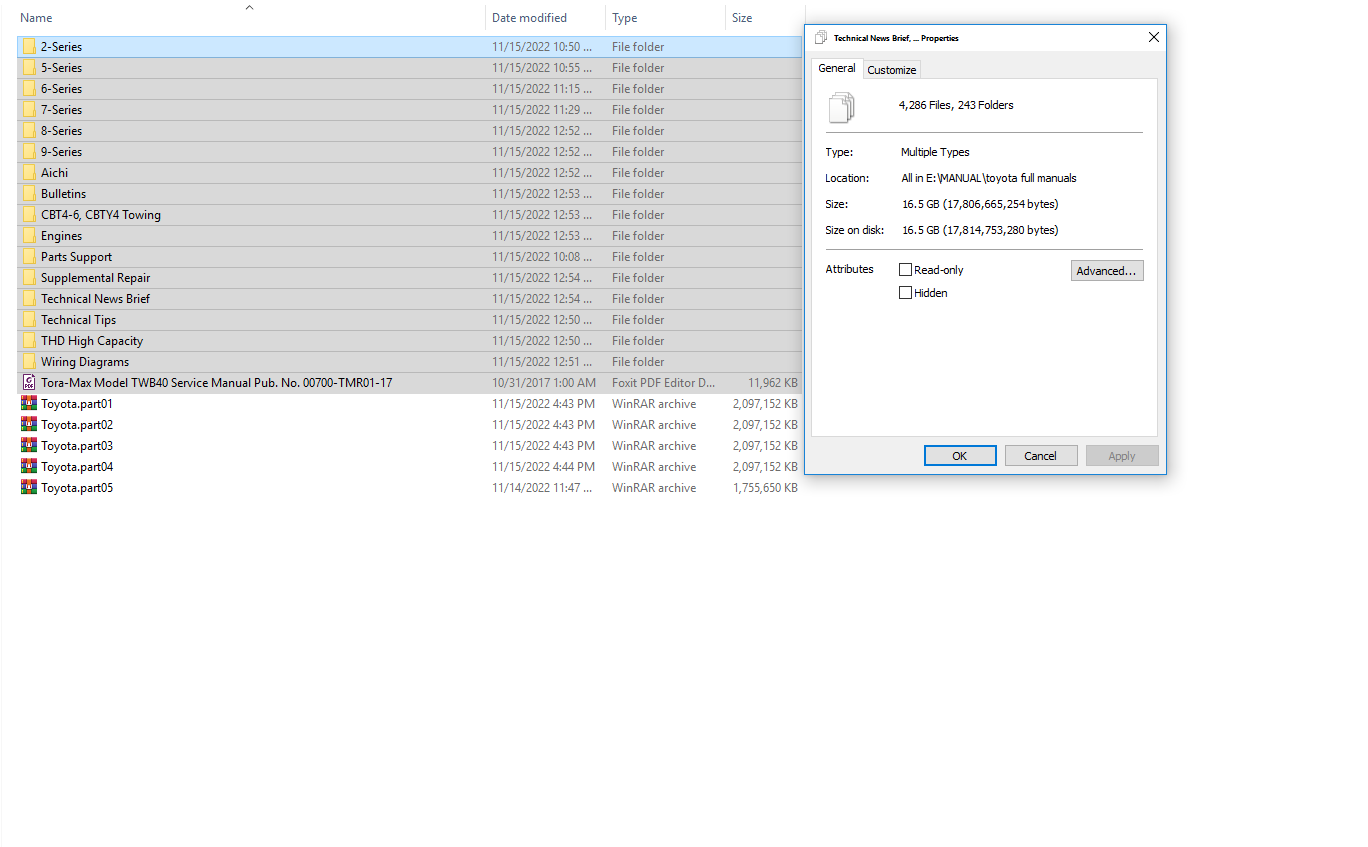Click the Engines folder icon
1368x847 pixels.
[x=29, y=236]
